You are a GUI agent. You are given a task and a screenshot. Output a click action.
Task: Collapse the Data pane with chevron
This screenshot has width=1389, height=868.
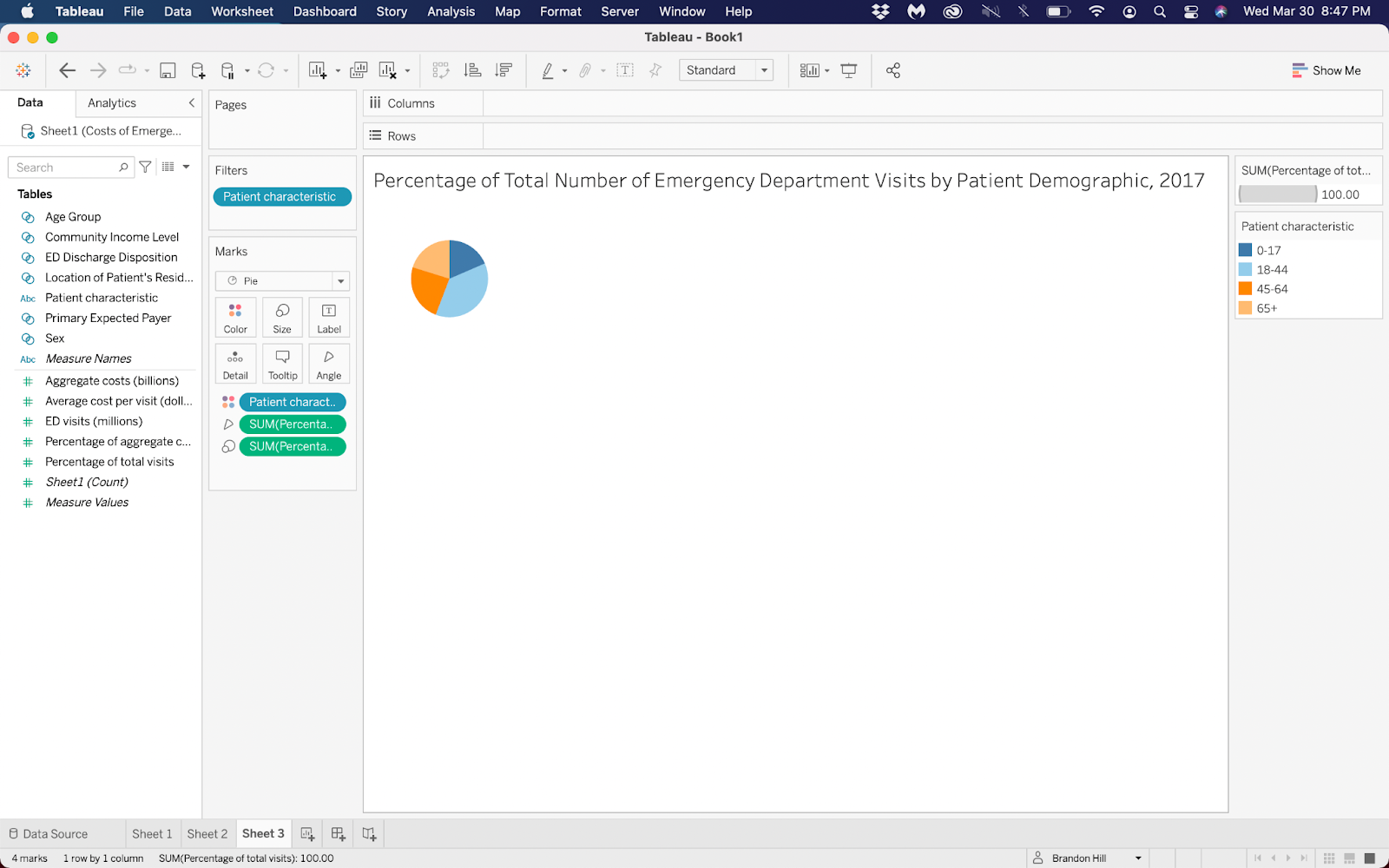(x=192, y=102)
